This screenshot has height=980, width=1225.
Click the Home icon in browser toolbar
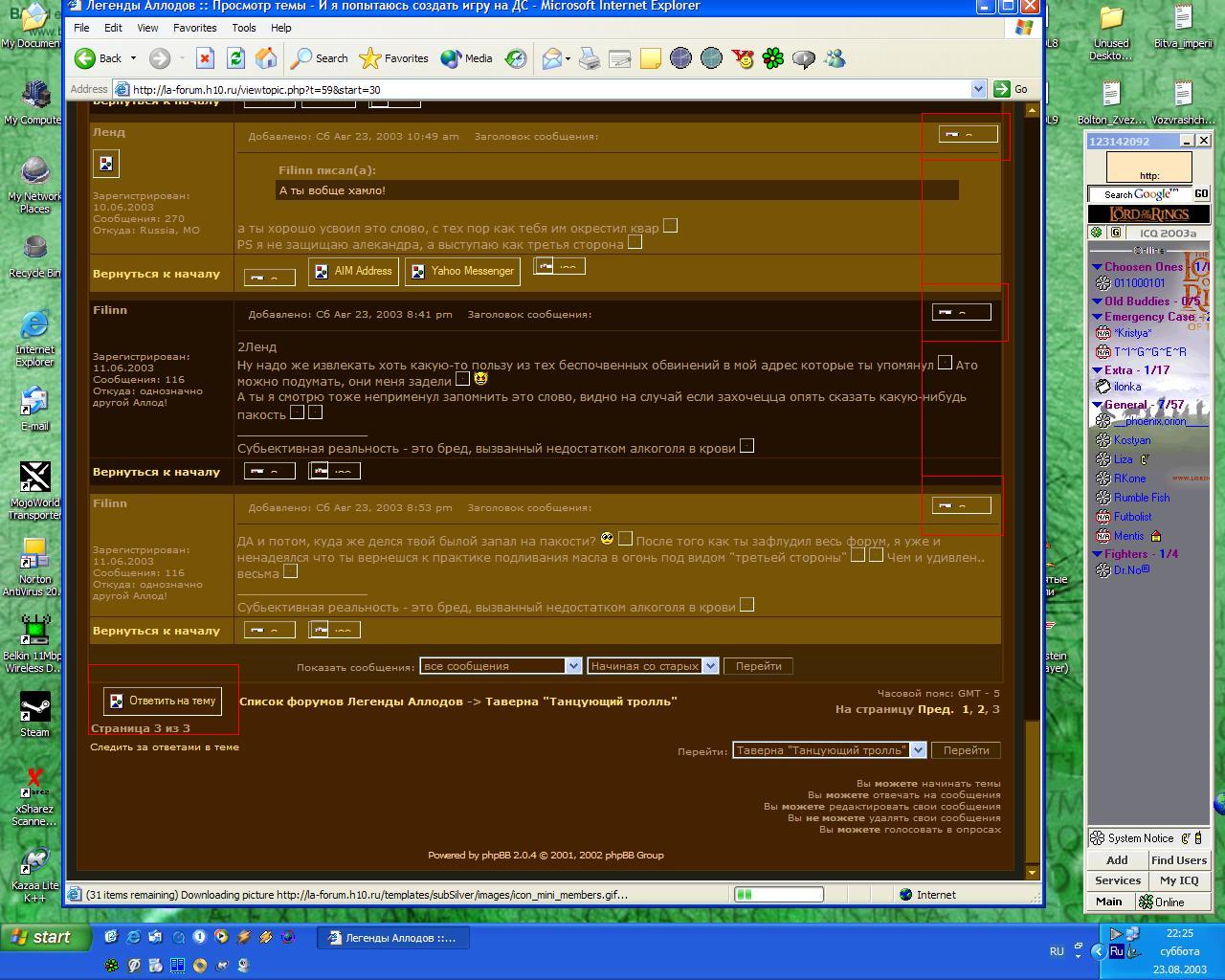pyautogui.click(x=266, y=58)
